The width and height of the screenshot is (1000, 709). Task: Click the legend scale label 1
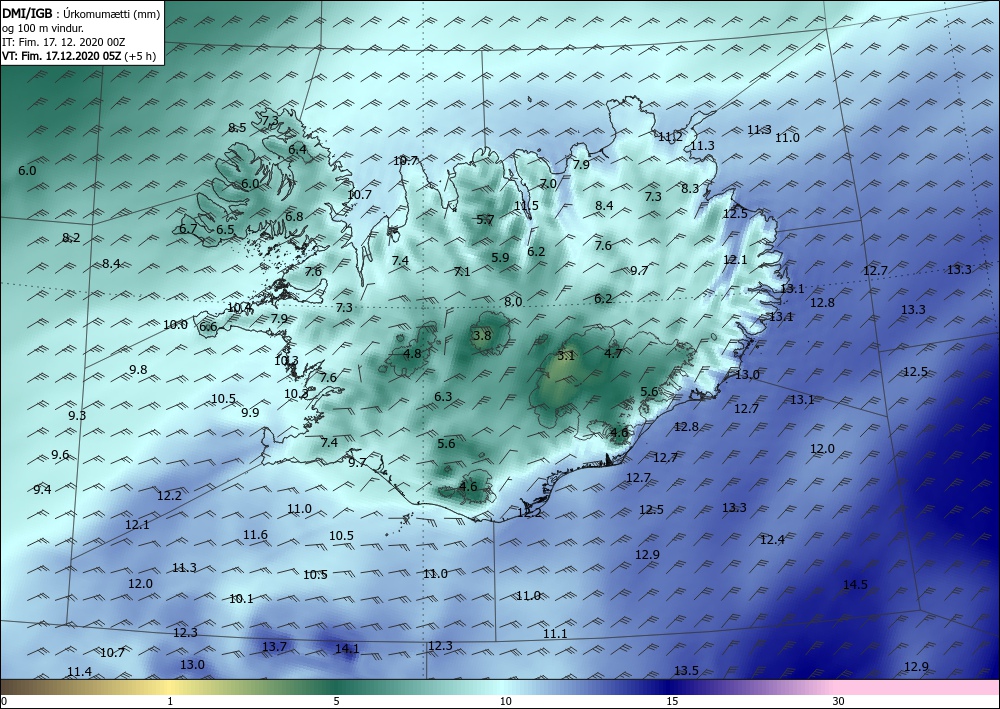(170, 702)
